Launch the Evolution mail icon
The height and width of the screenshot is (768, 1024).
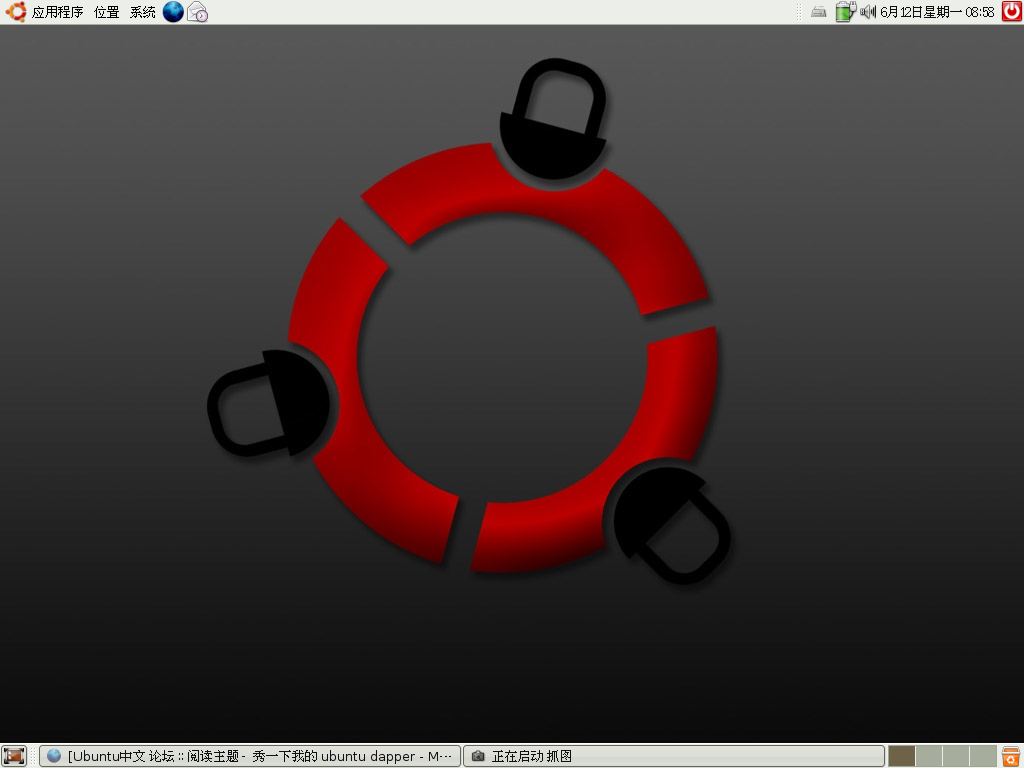[197, 12]
